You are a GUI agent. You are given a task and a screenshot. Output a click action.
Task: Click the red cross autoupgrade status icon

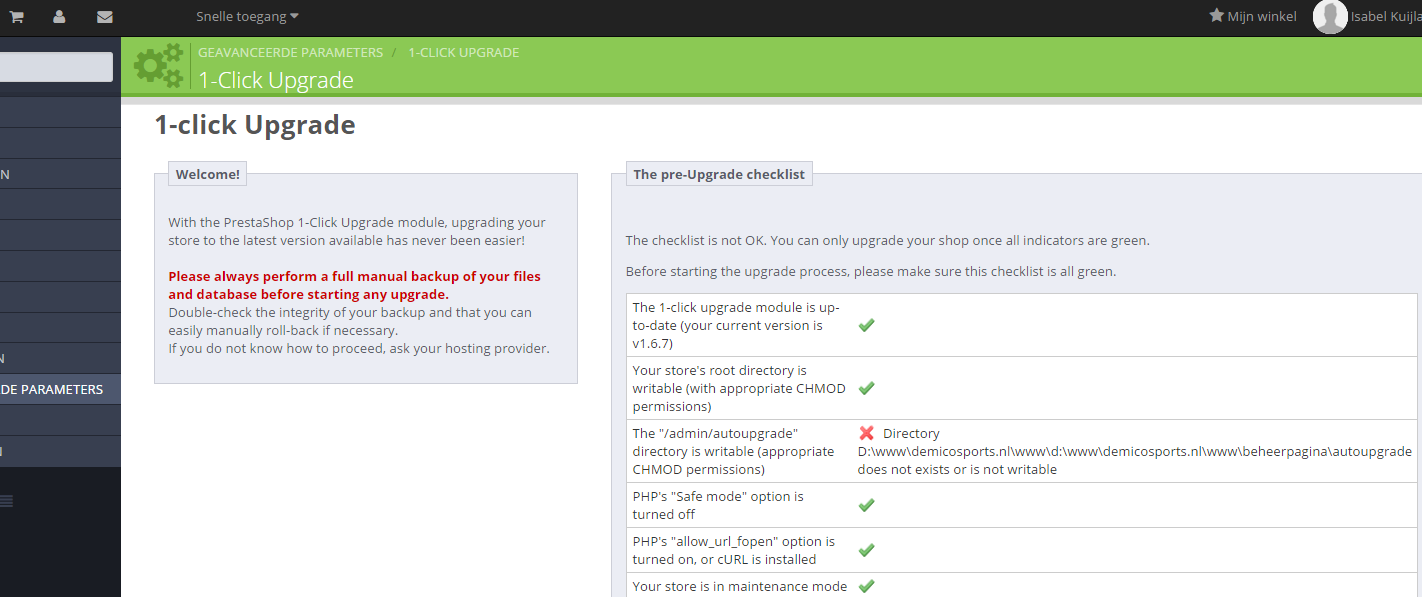[x=867, y=433]
